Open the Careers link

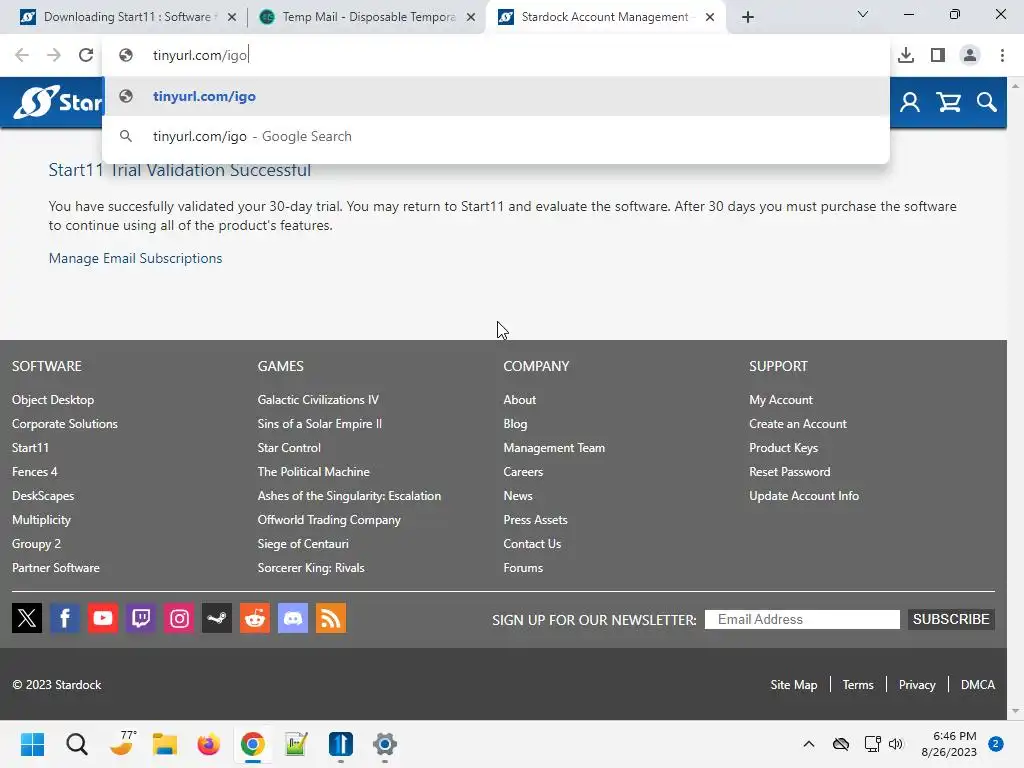(x=523, y=472)
